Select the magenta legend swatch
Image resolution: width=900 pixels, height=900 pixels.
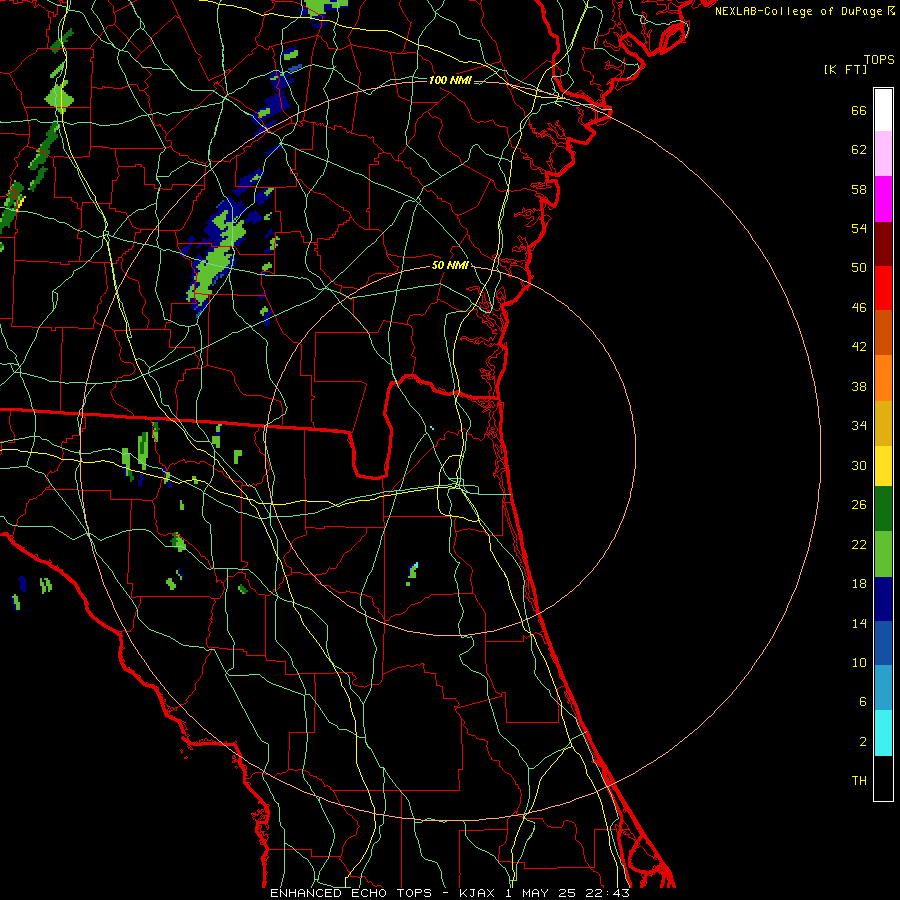(883, 199)
